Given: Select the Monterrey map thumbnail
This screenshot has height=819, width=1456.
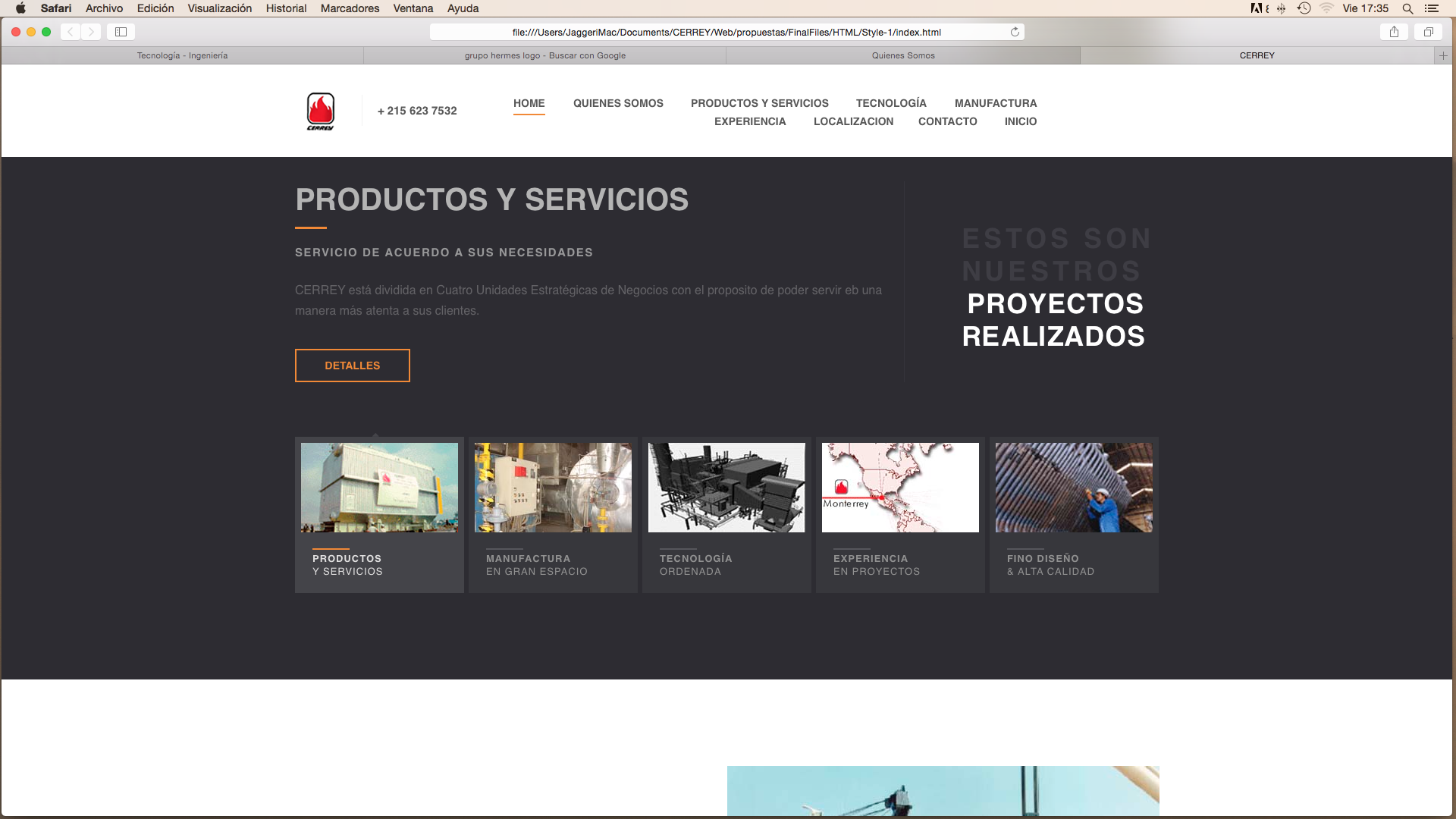Looking at the screenshot, I should [900, 488].
